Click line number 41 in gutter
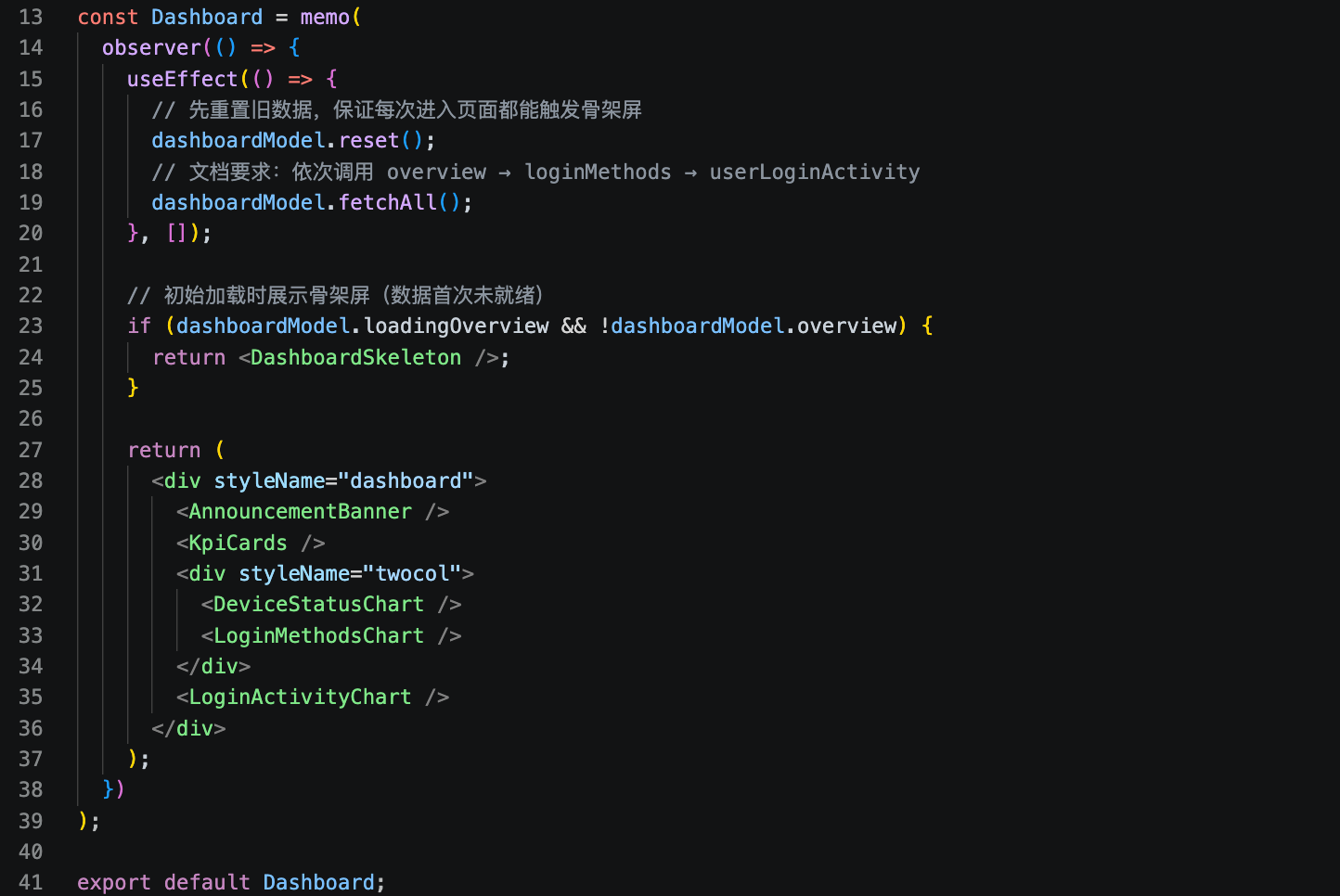The width and height of the screenshot is (1340, 896). coord(31,882)
